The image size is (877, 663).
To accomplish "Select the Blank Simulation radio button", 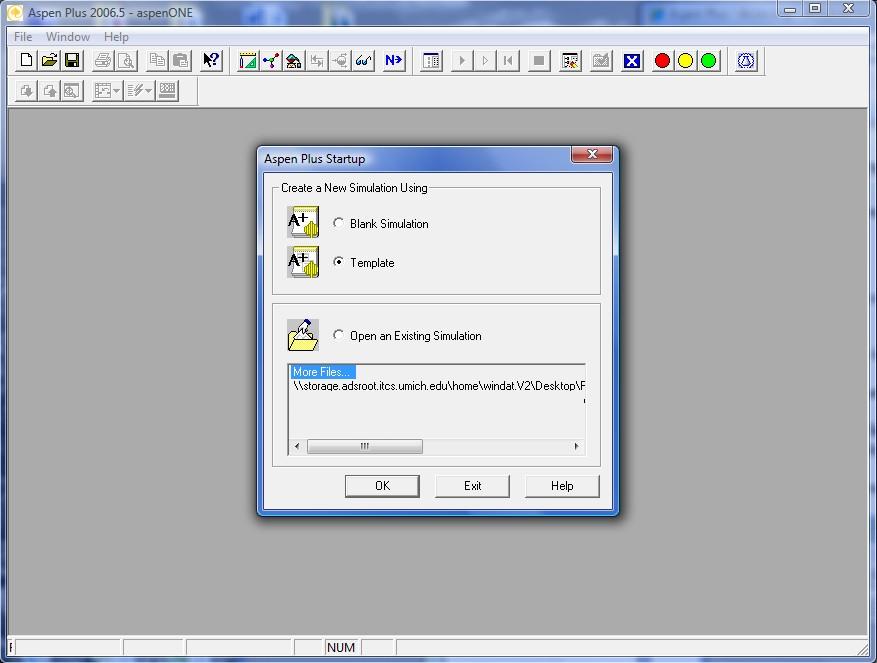I will coord(339,223).
